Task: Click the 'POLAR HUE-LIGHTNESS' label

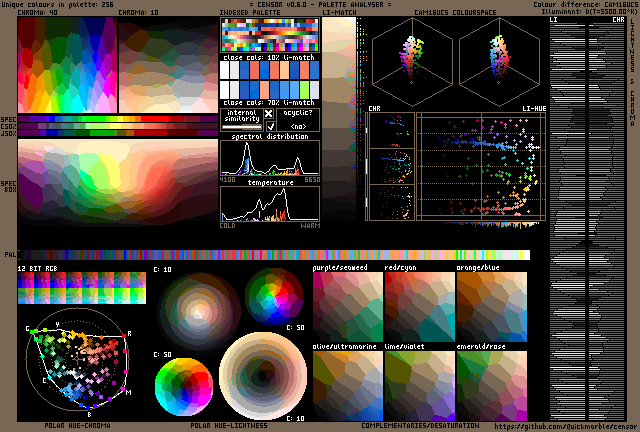Action: 229,426
